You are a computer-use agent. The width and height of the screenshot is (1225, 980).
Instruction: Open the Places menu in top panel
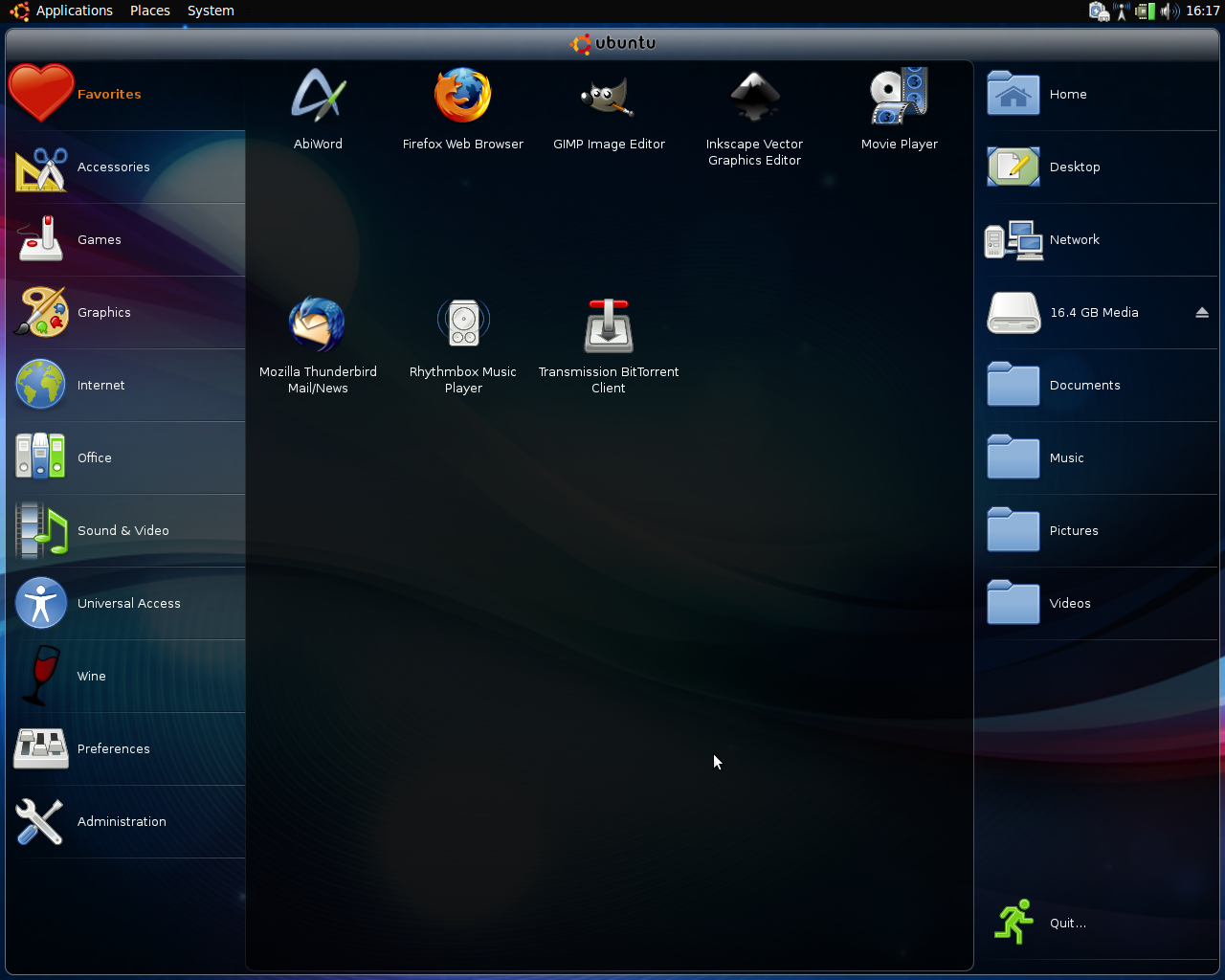click(x=150, y=11)
